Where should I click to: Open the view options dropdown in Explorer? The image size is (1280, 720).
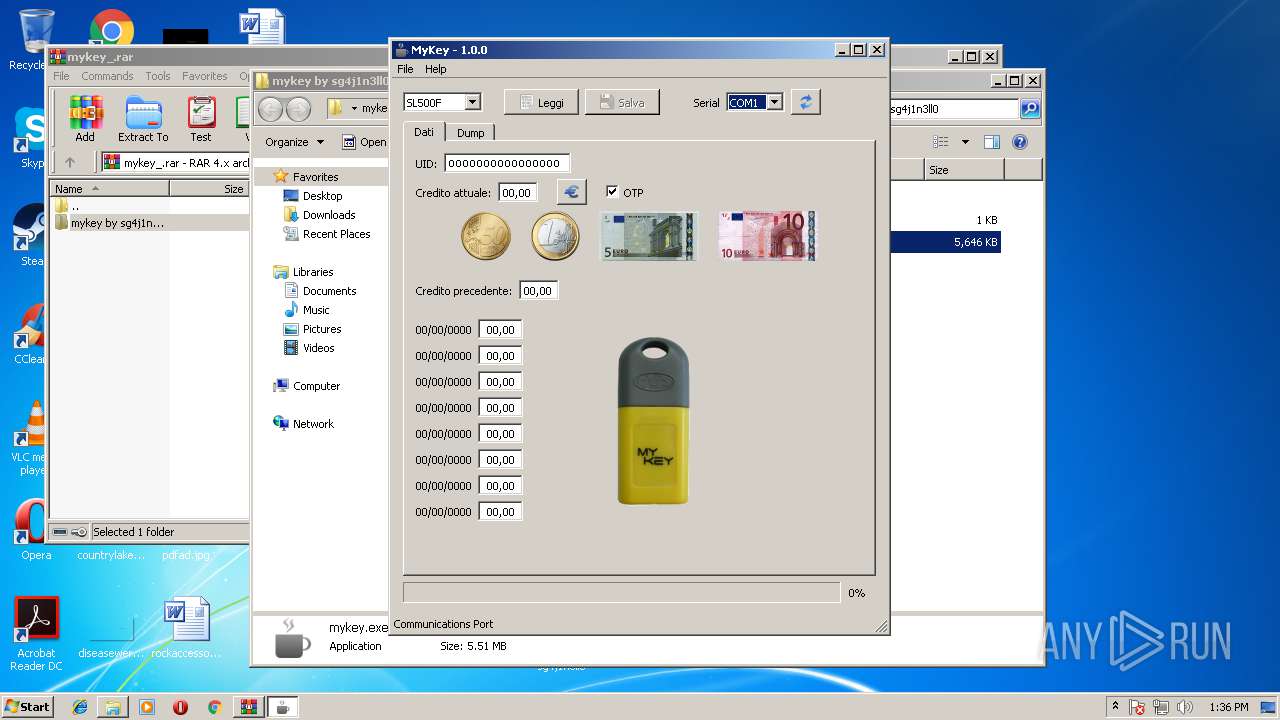tap(965, 142)
